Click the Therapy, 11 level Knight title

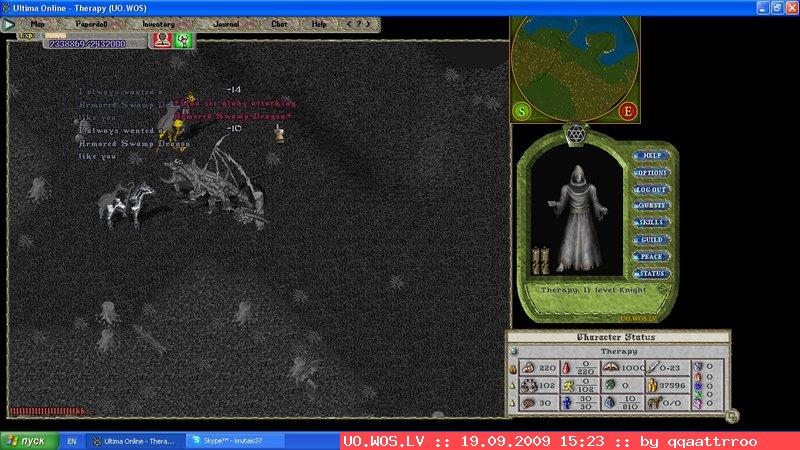tap(593, 290)
